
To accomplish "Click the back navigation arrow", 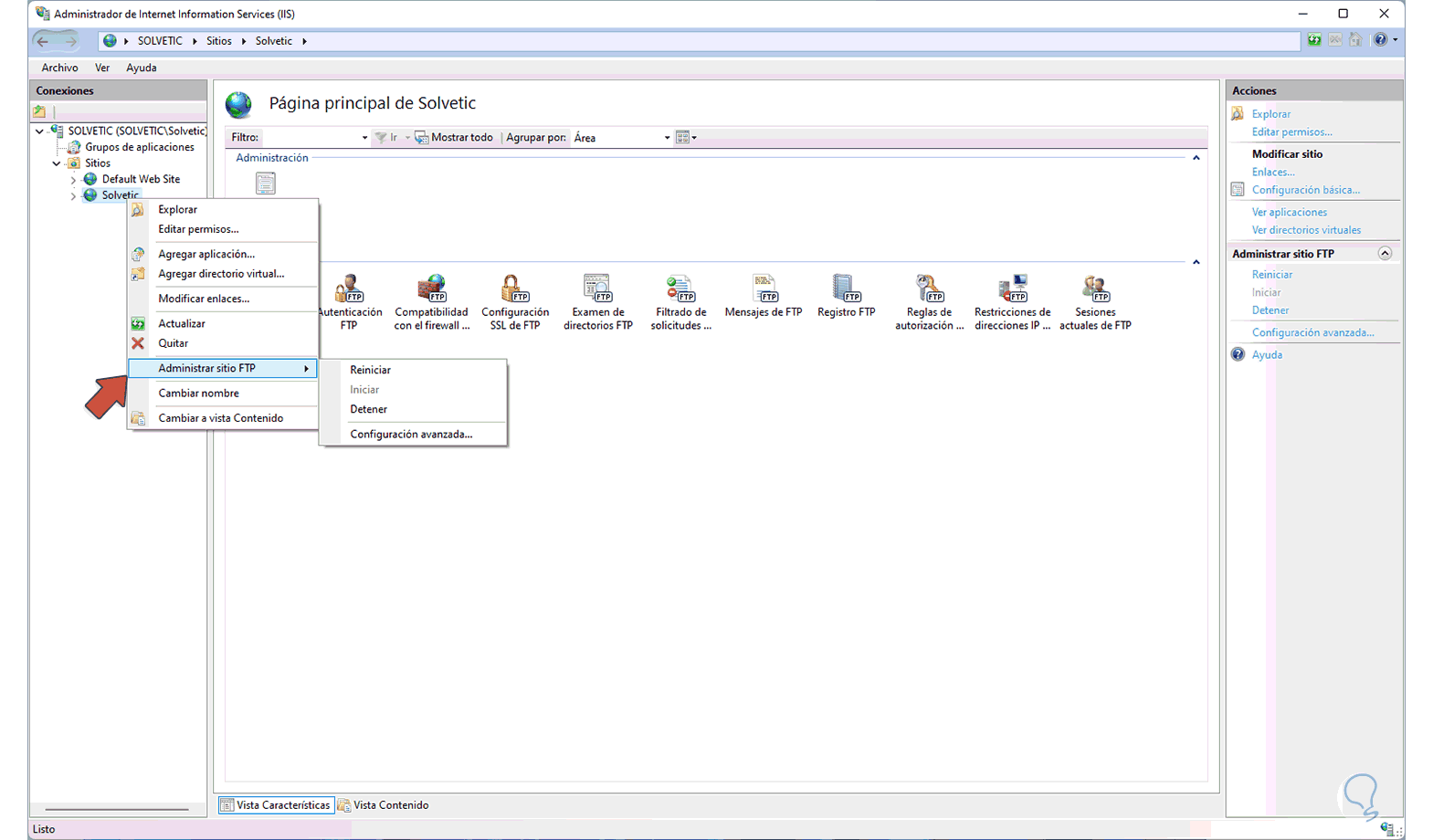I will [43, 41].
